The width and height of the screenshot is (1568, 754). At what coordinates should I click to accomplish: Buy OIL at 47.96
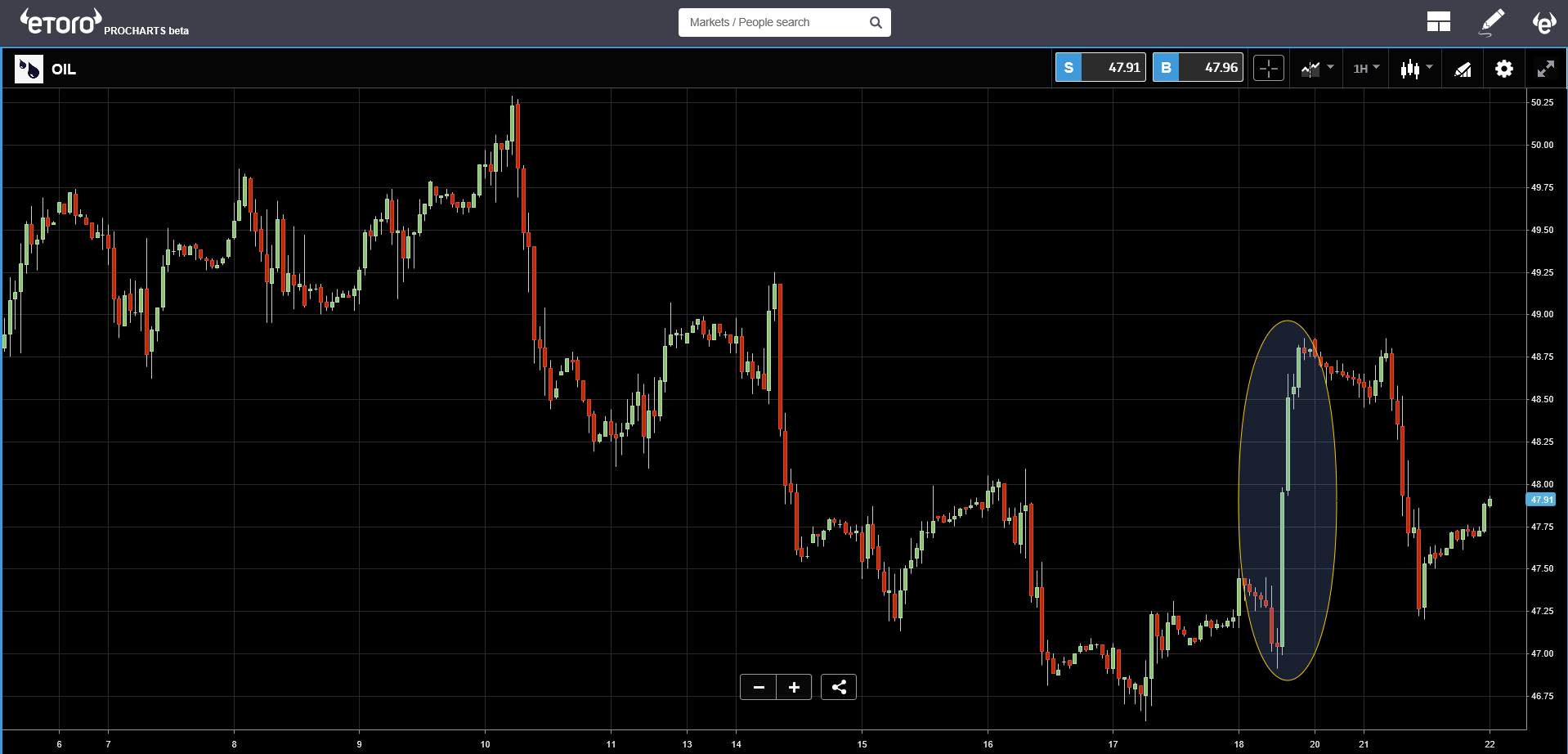[x=1198, y=68]
